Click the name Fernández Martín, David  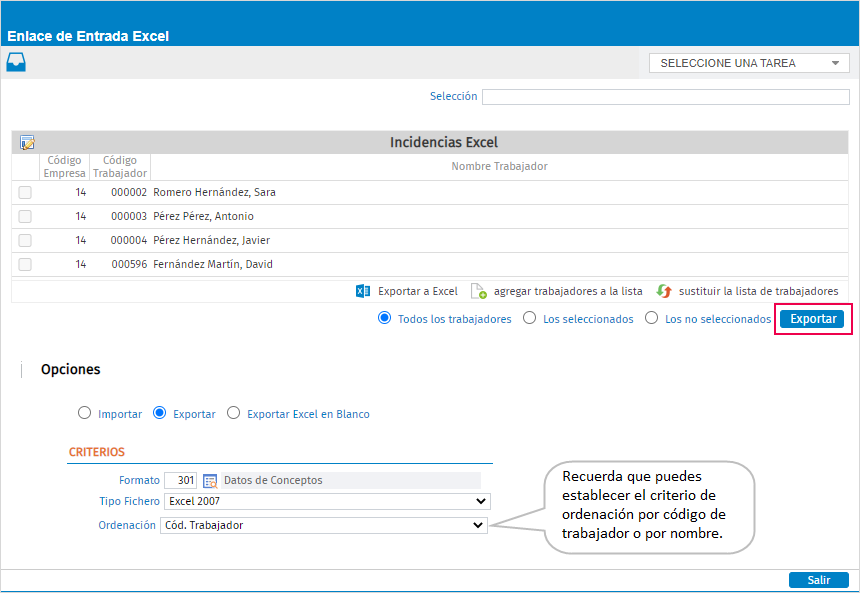coord(213,264)
